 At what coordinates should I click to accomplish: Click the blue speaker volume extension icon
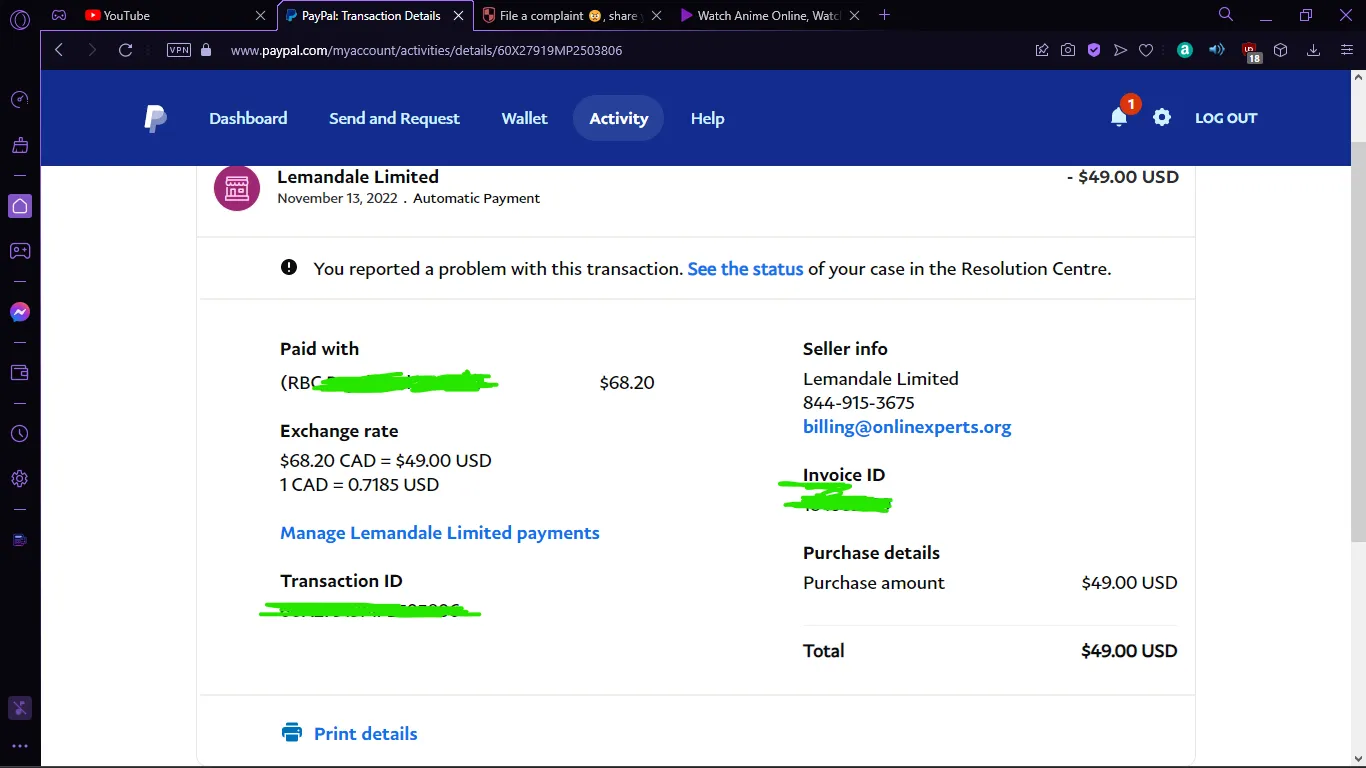[1217, 50]
